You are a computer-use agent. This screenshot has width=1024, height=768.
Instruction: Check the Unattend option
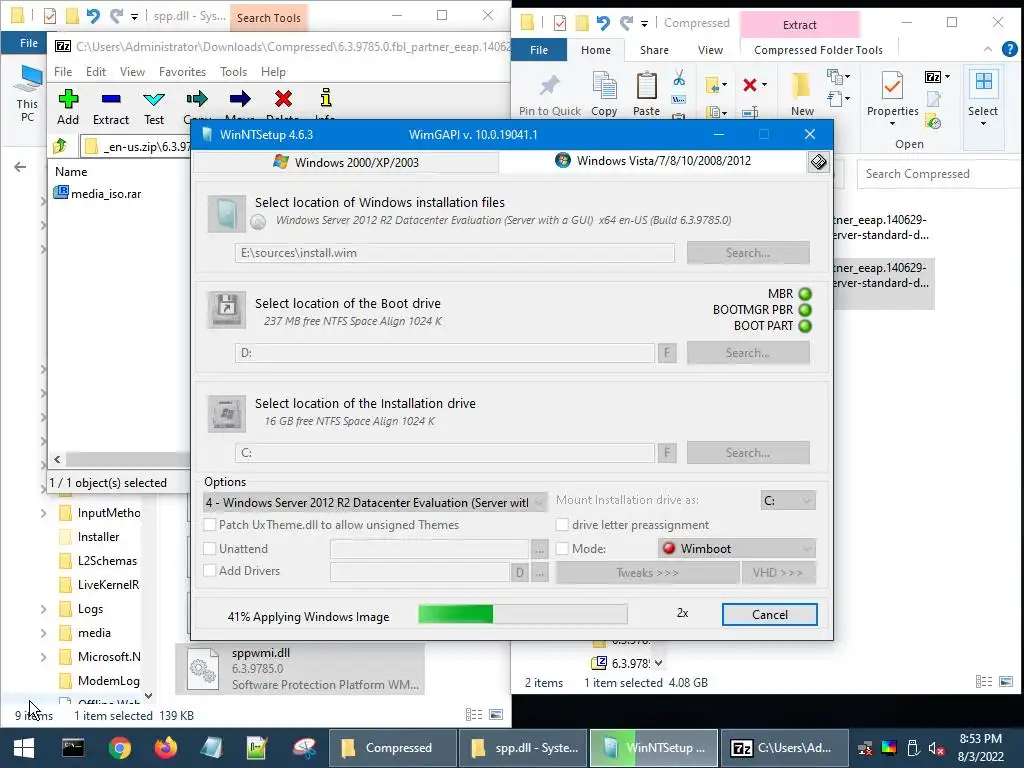[210, 549]
